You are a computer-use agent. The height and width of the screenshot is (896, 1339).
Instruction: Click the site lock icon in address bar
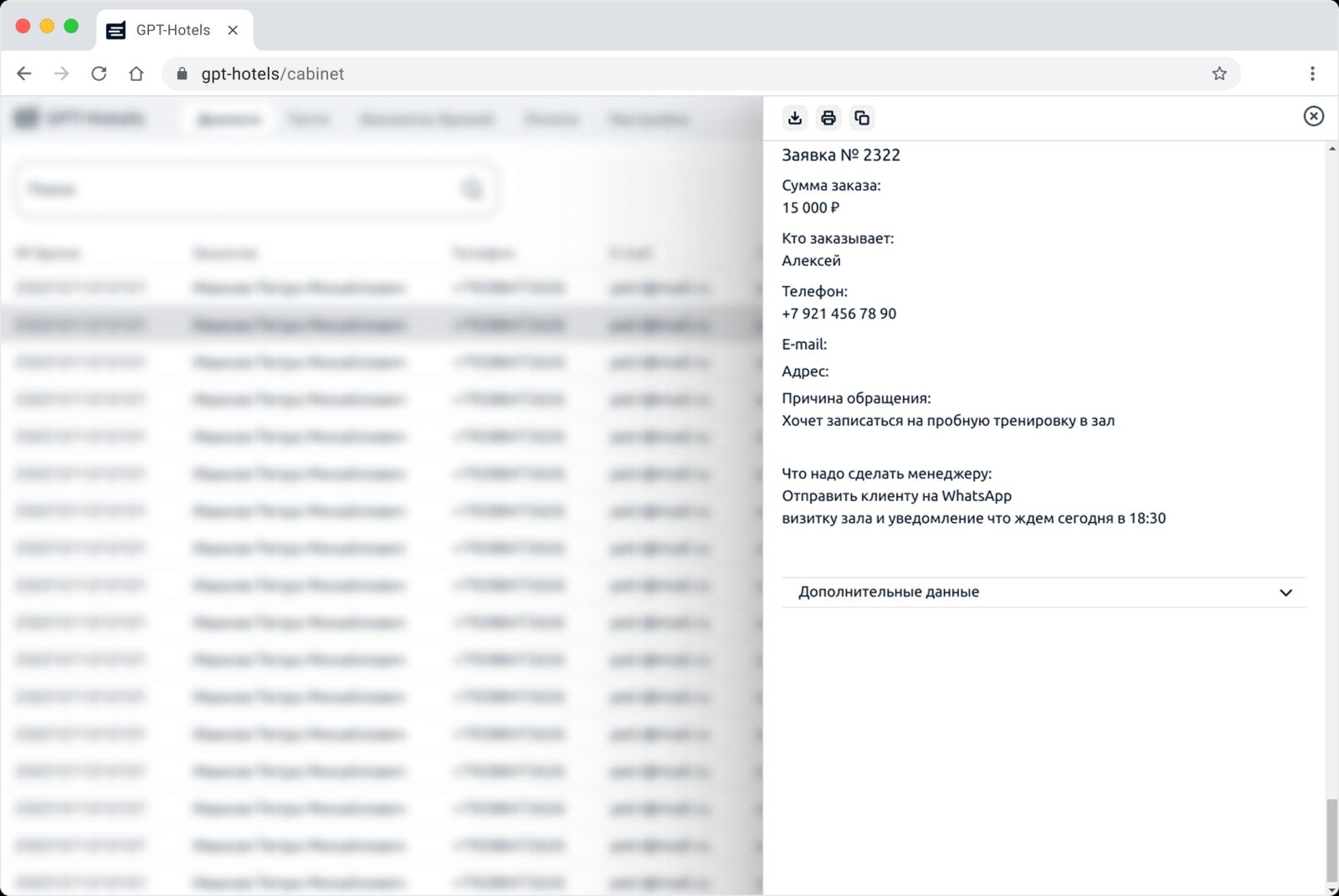click(182, 74)
